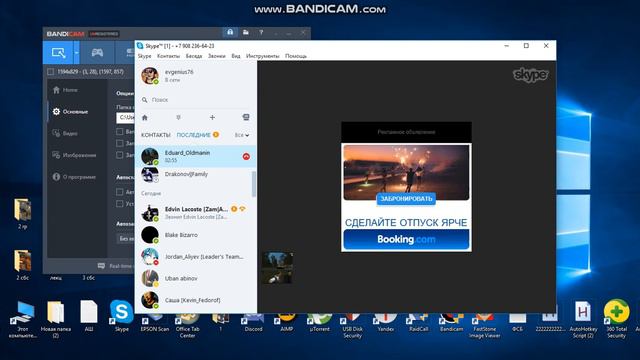Click Skype contact list scrollbar
This screenshot has width=640, height=360.
coord(254,184)
